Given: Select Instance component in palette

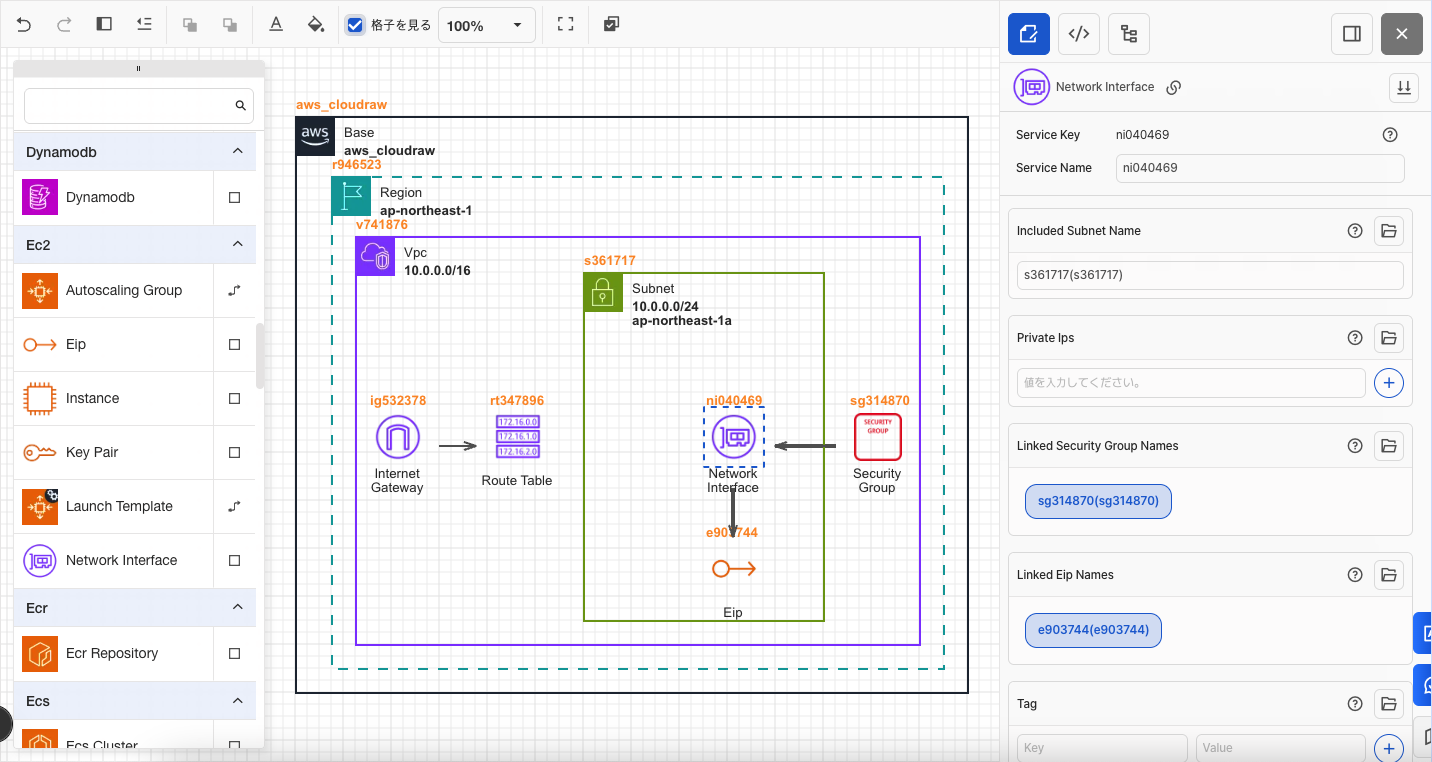Looking at the screenshot, I should point(114,399).
